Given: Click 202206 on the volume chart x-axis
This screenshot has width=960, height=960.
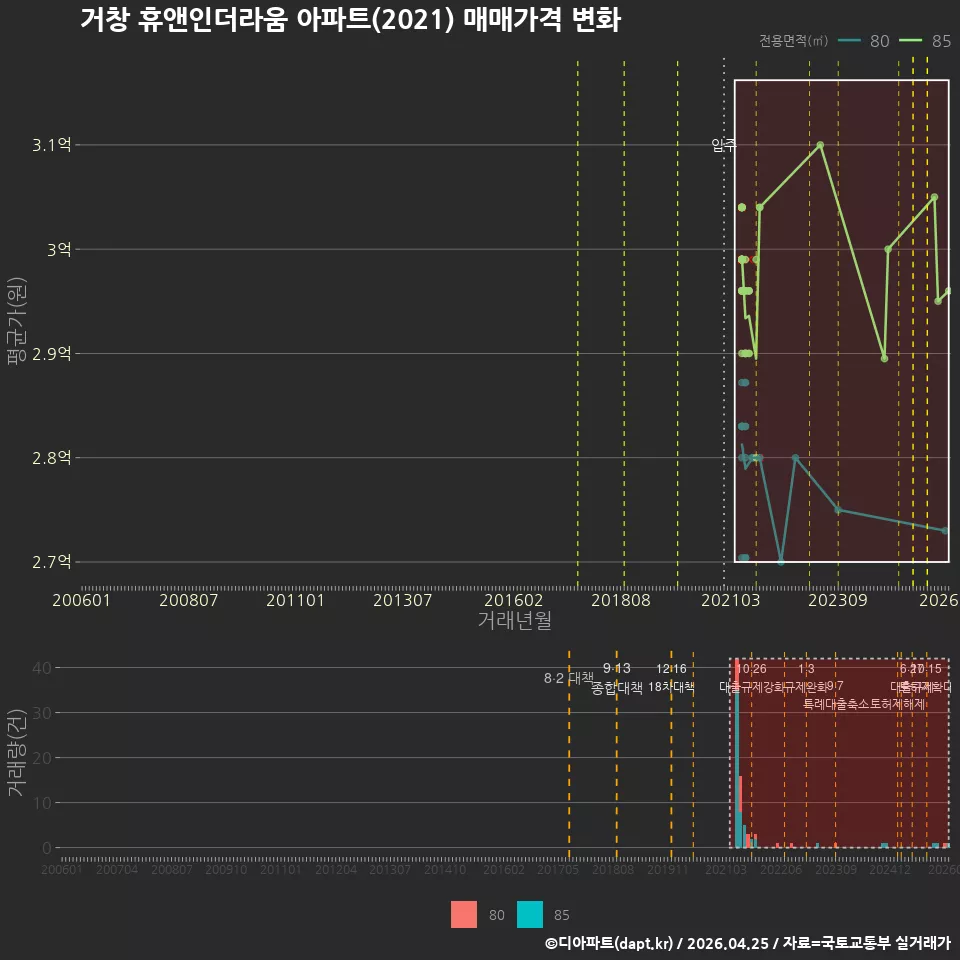Looking at the screenshot, I should (x=781, y=869).
